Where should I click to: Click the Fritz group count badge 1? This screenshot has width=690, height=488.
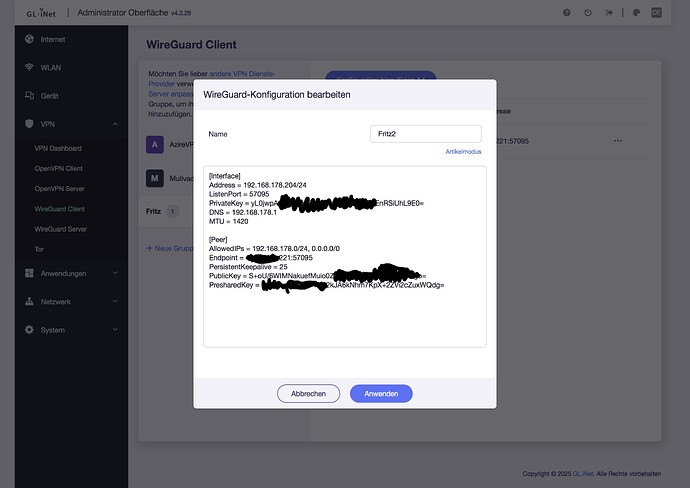click(x=172, y=211)
